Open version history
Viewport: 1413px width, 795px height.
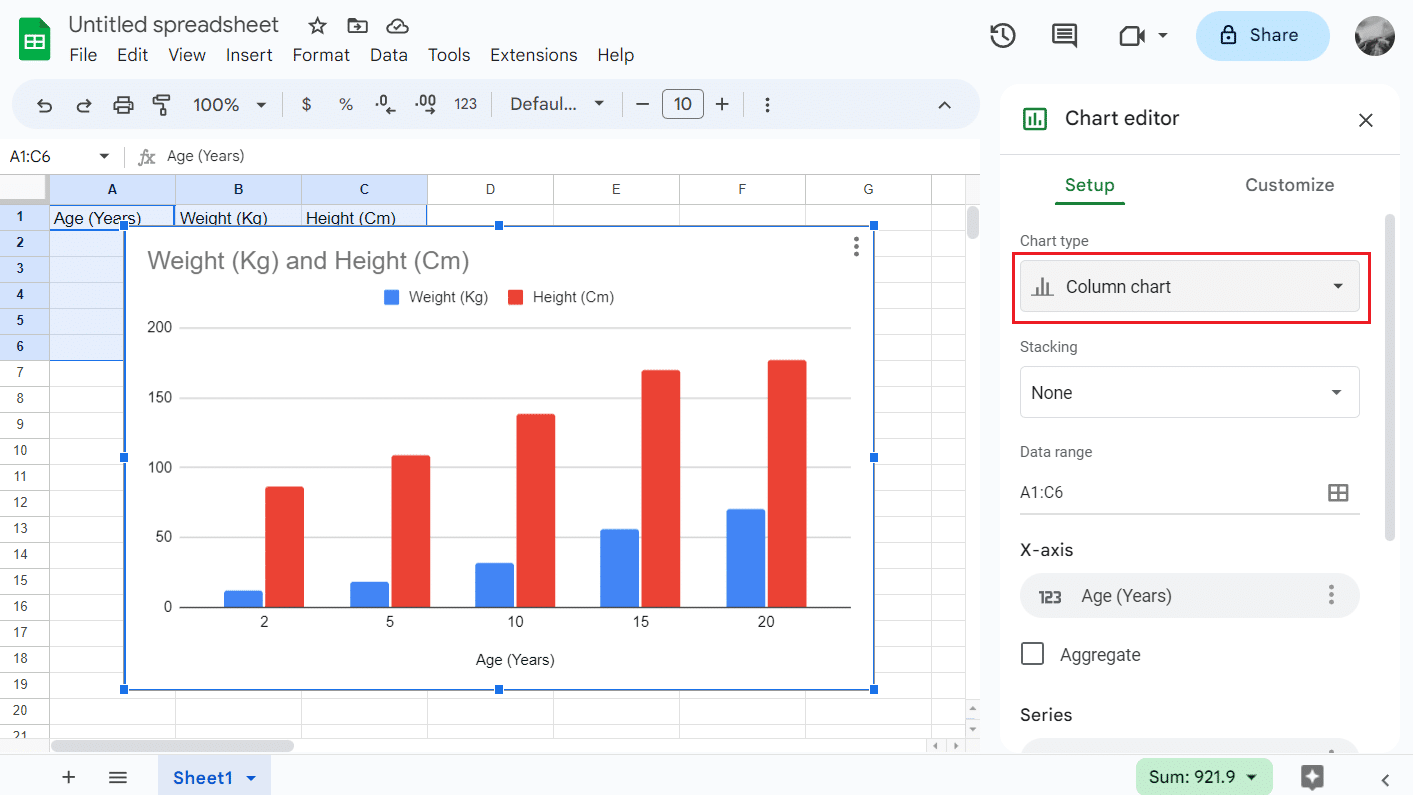(1002, 35)
